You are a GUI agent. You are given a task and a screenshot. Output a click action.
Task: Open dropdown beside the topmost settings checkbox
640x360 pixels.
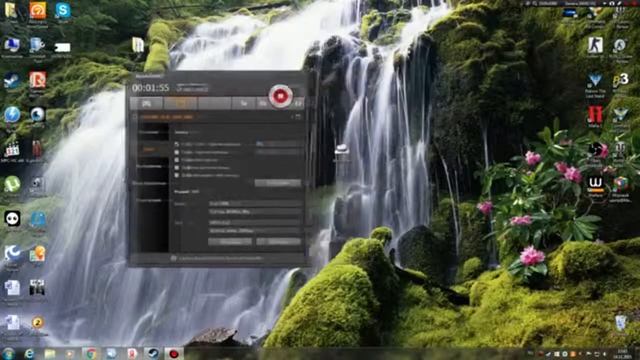278,144
